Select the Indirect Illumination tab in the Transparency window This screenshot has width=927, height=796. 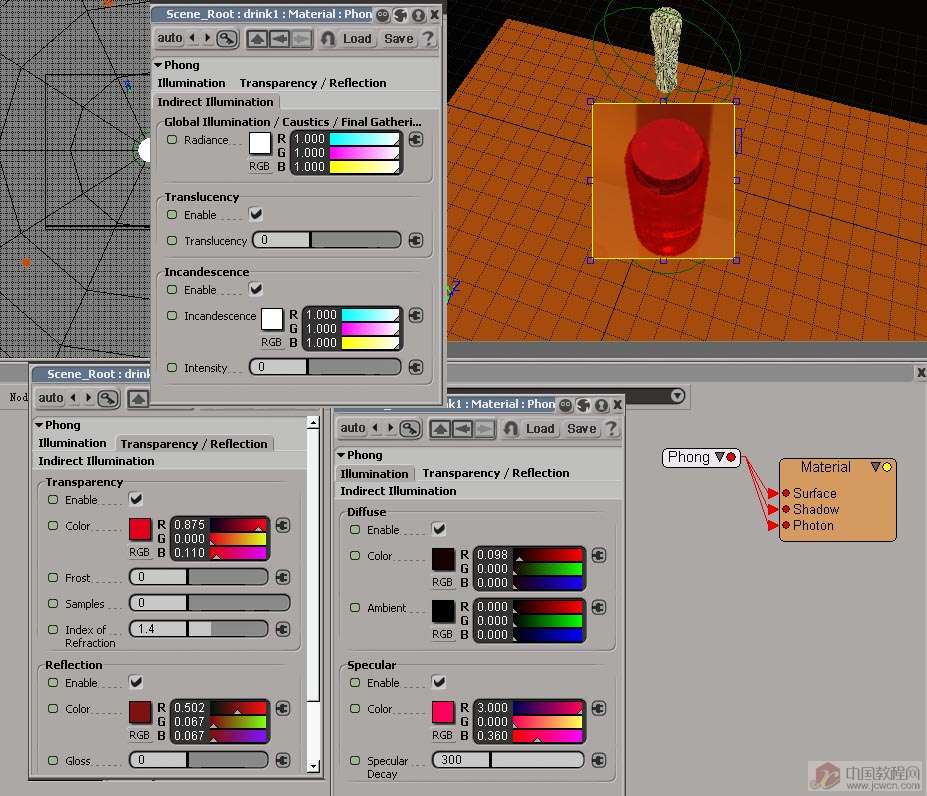96,461
